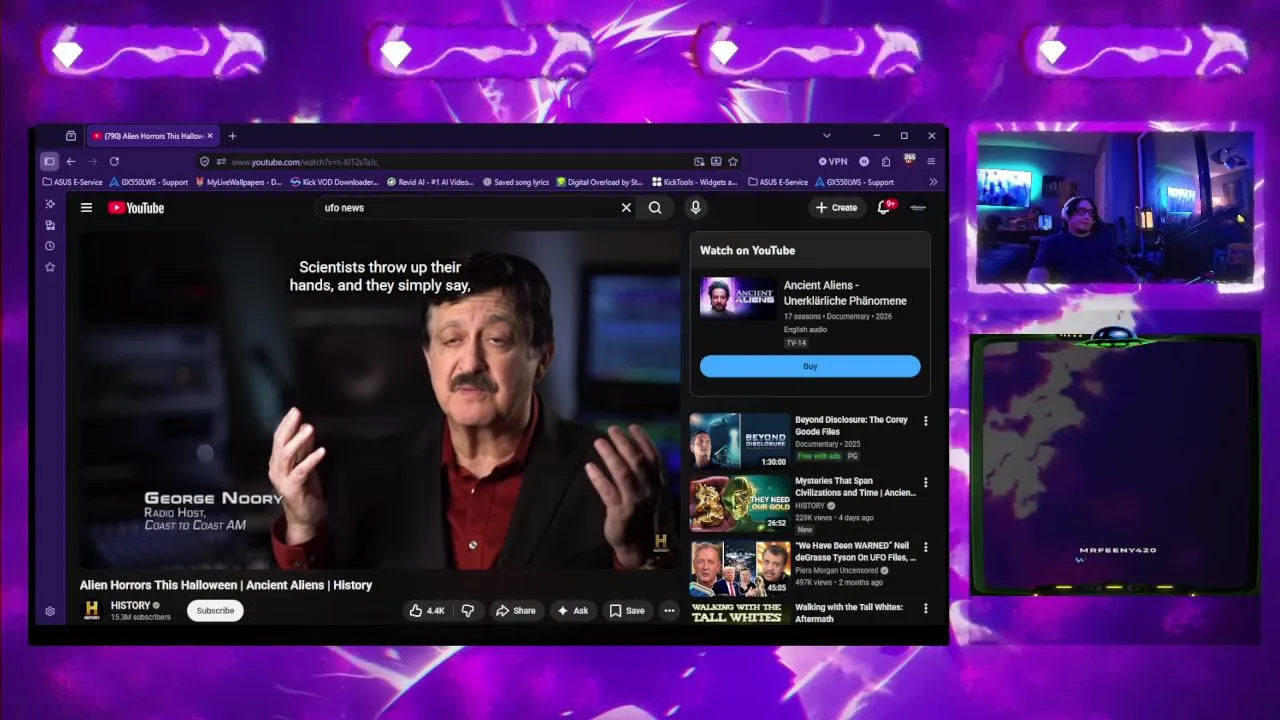Viewport: 1280px width, 720px height.
Task: Save the video to a playlist
Action: coord(627,610)
